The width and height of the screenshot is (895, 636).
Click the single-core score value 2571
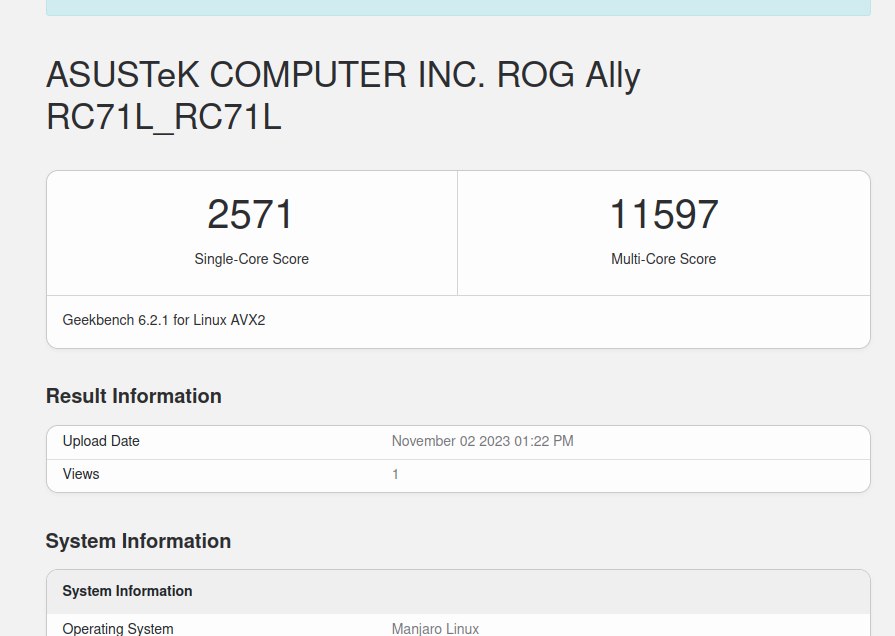[x=250, y=215]
